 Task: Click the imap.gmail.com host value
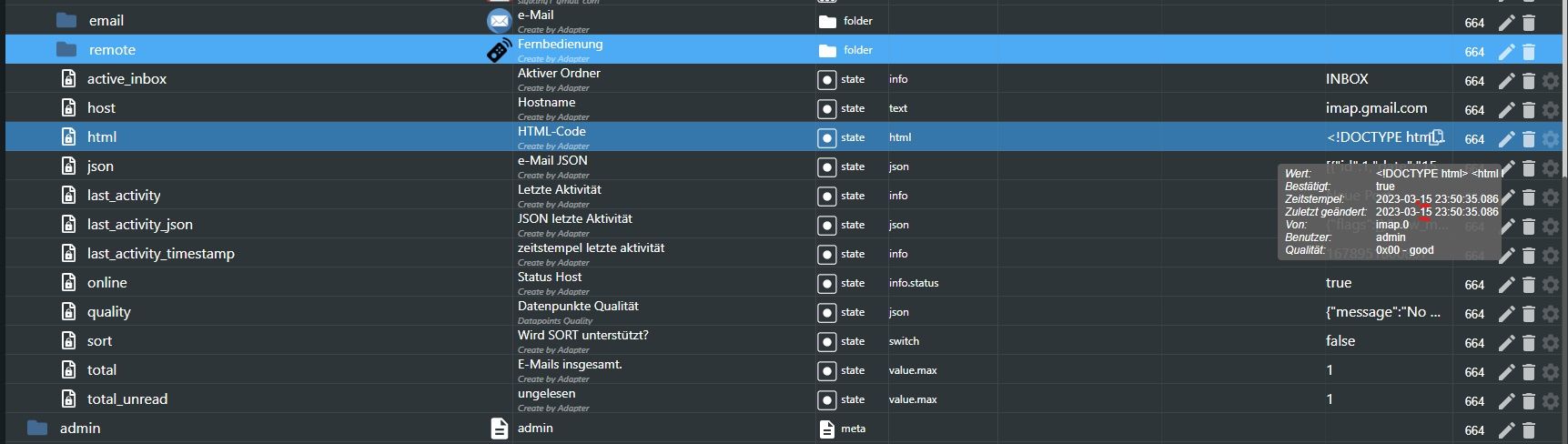tap(1376, 108)
